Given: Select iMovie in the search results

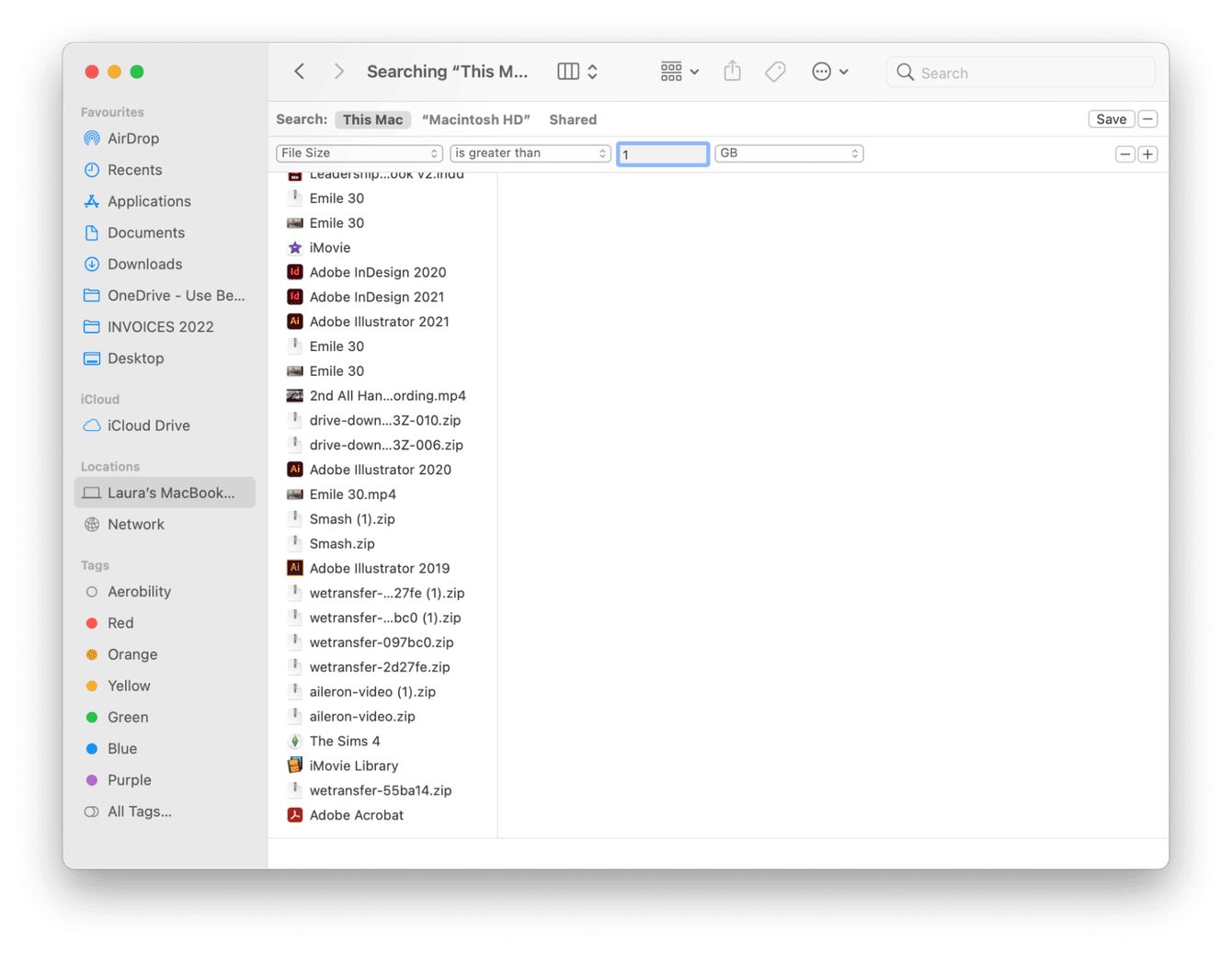Looking at the screenshot, I should pos(329,247).
